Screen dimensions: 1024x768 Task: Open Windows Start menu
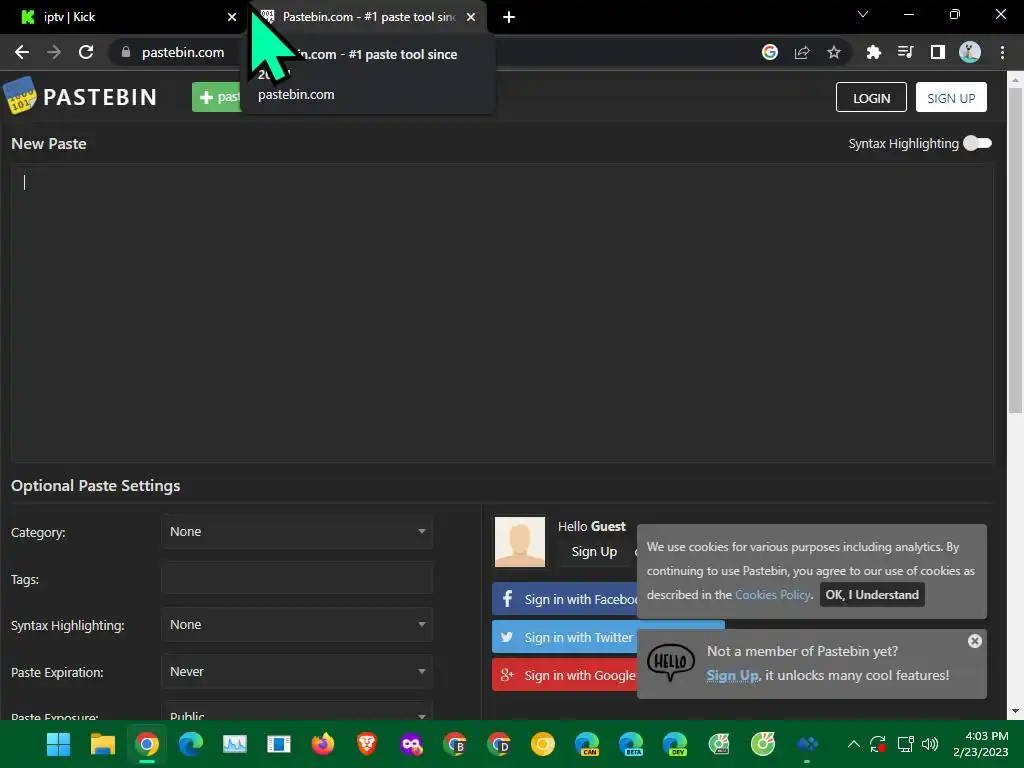click(x=59, y=744)
